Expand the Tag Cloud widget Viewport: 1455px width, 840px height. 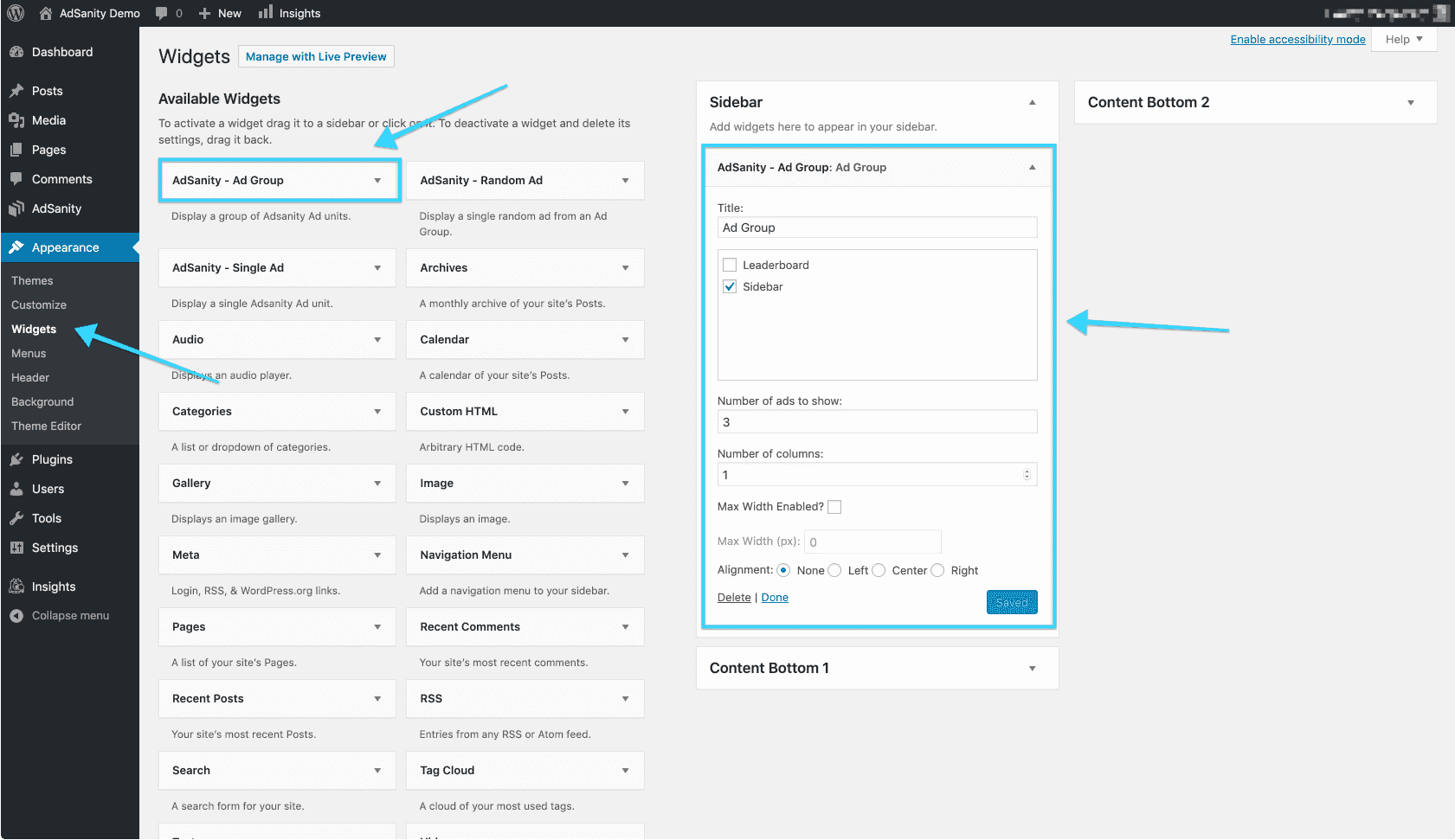pos(625,771)
